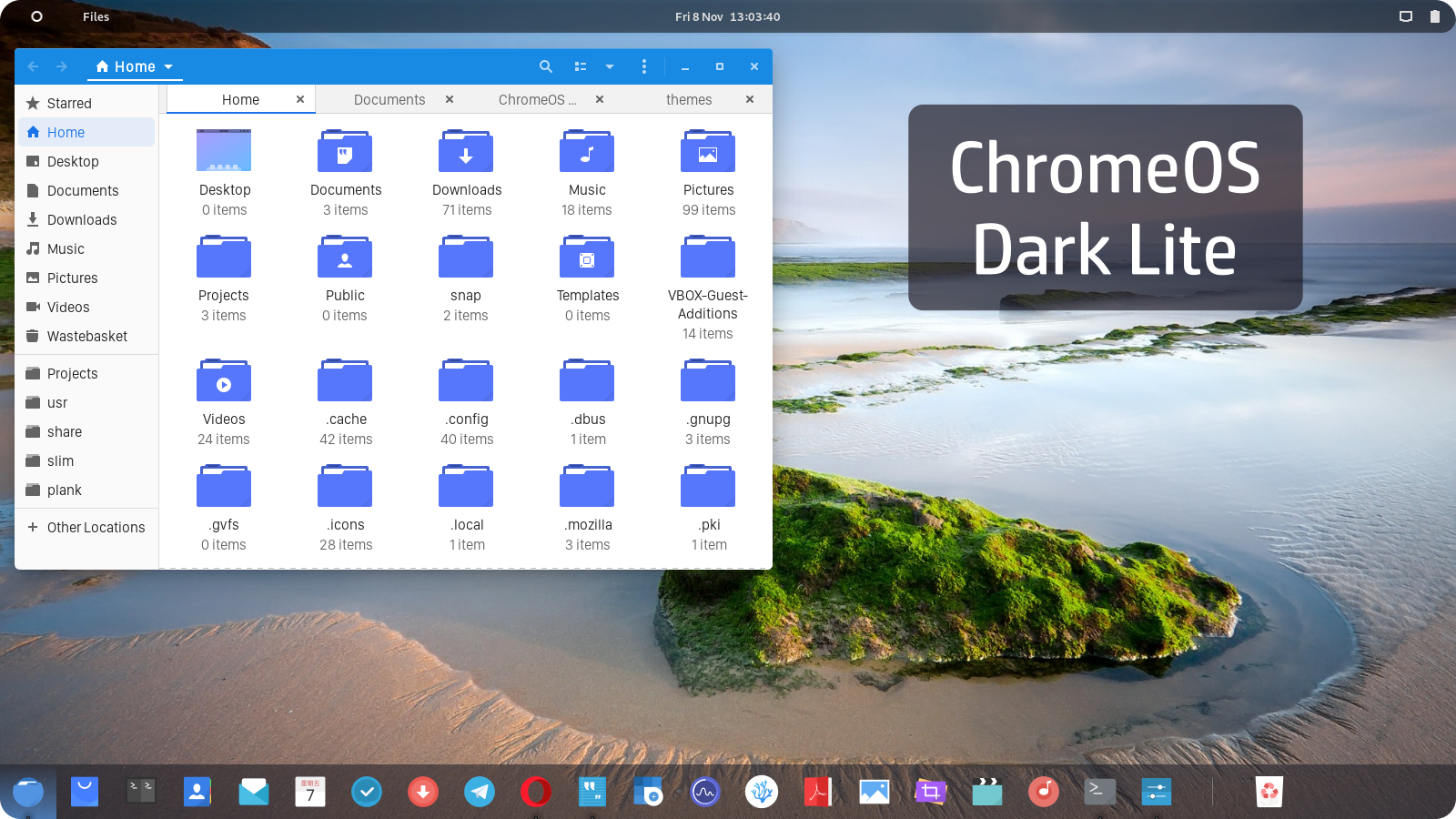Open Music in the sidebar
The image size is (1456, 819).
click(86, 248)
